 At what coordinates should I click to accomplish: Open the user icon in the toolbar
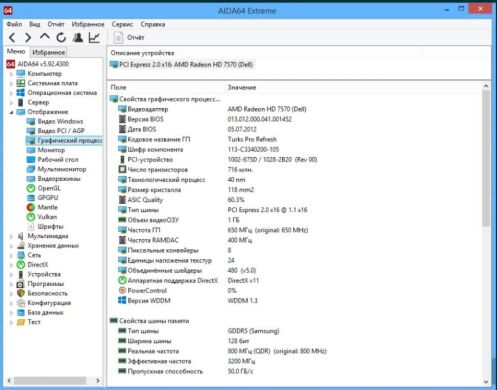78,37
